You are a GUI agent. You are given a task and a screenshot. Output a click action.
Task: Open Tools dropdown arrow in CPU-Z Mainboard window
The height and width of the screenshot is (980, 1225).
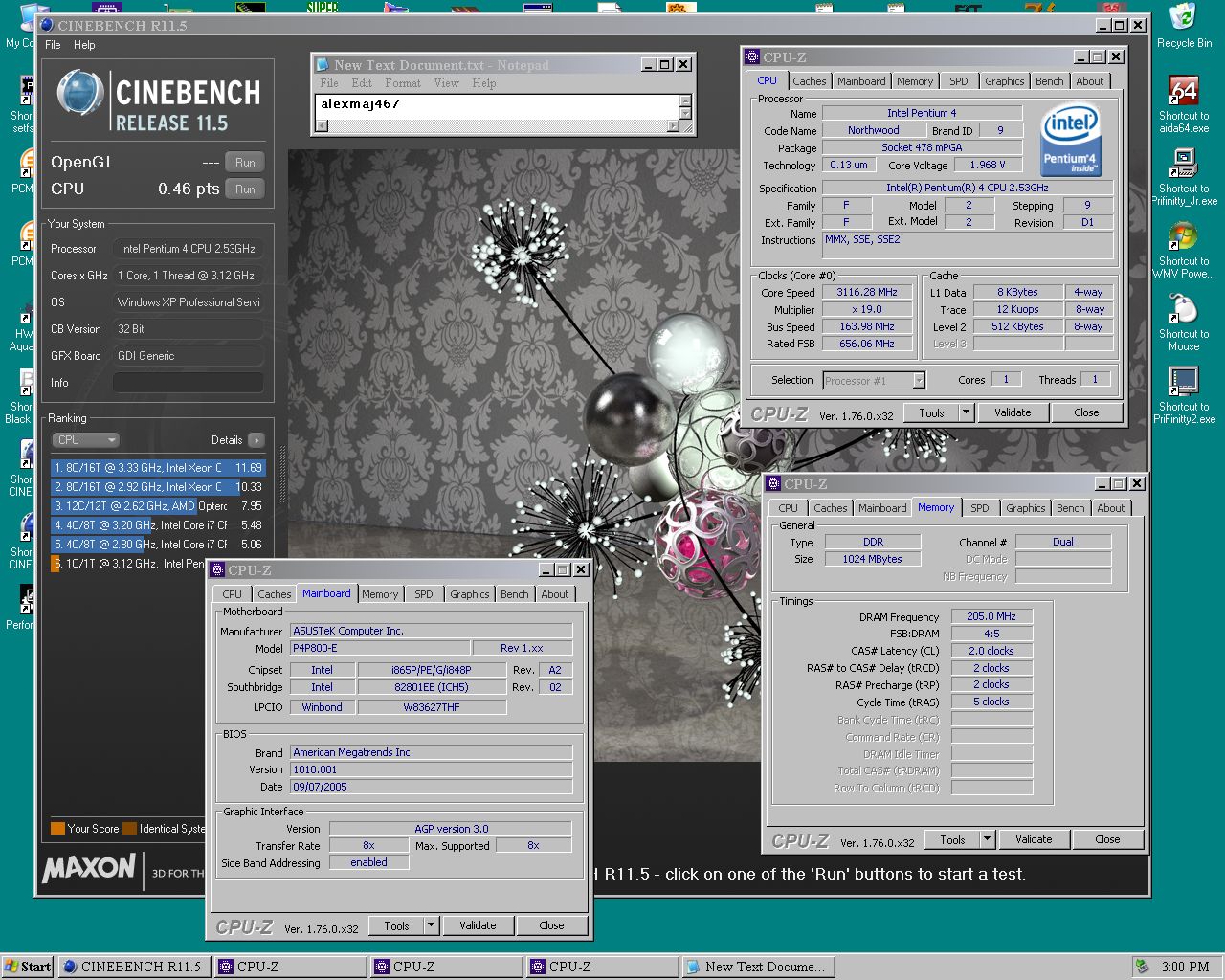click(x=431, y=925)
